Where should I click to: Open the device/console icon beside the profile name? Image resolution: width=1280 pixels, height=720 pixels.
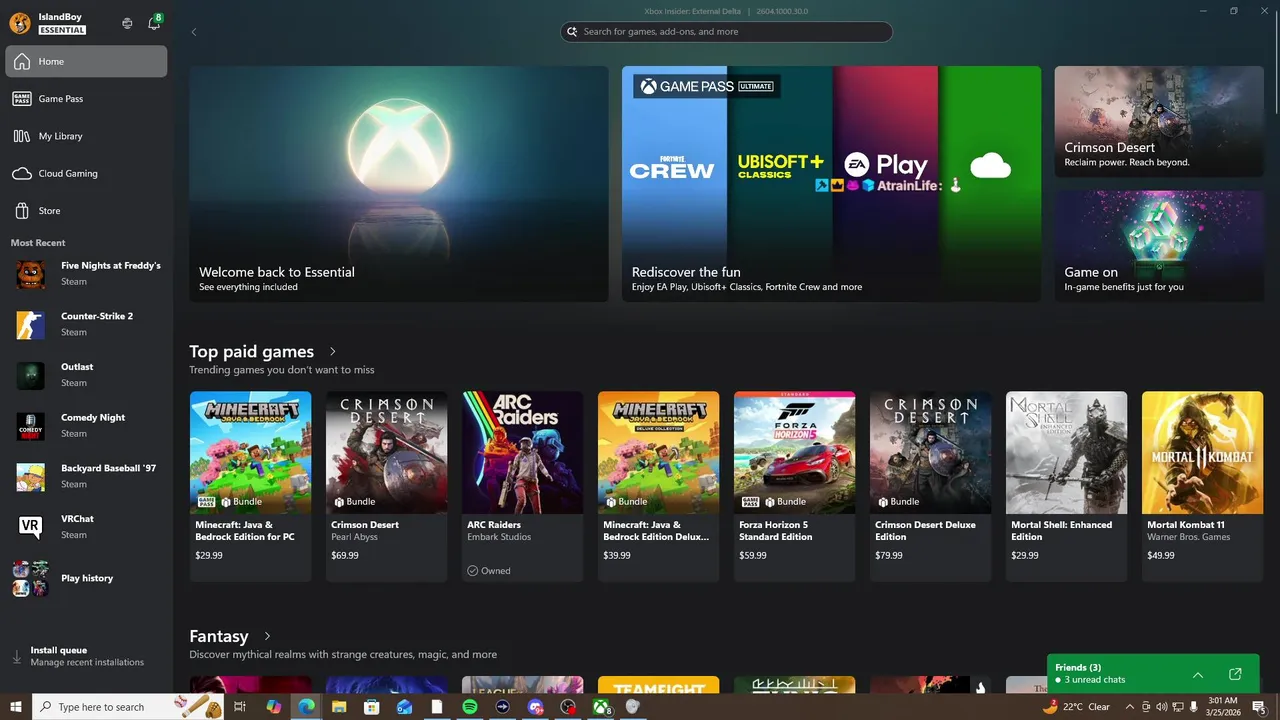127,23
